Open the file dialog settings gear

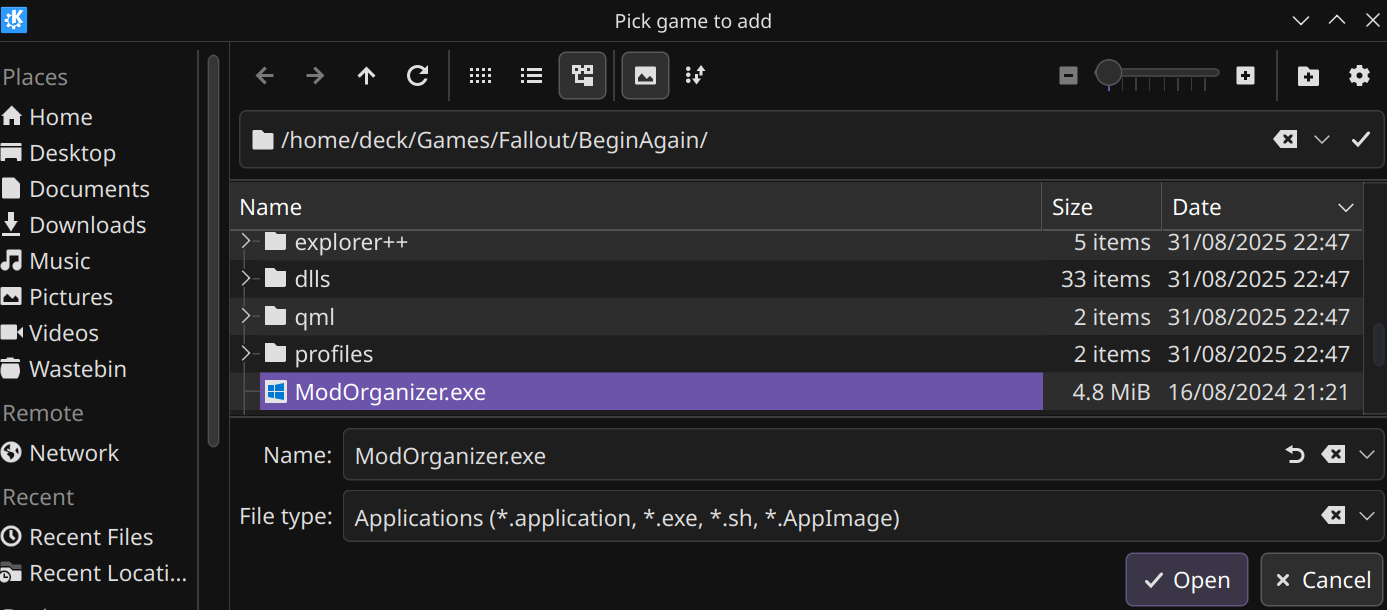(x=1359, y=76)
